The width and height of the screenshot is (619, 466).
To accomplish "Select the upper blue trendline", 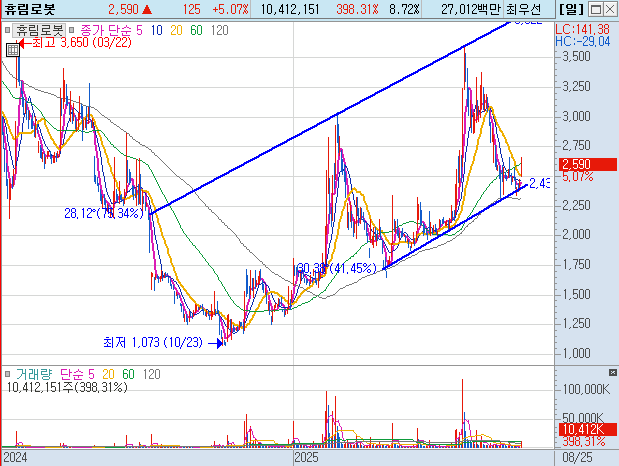I will pos(328,119).
